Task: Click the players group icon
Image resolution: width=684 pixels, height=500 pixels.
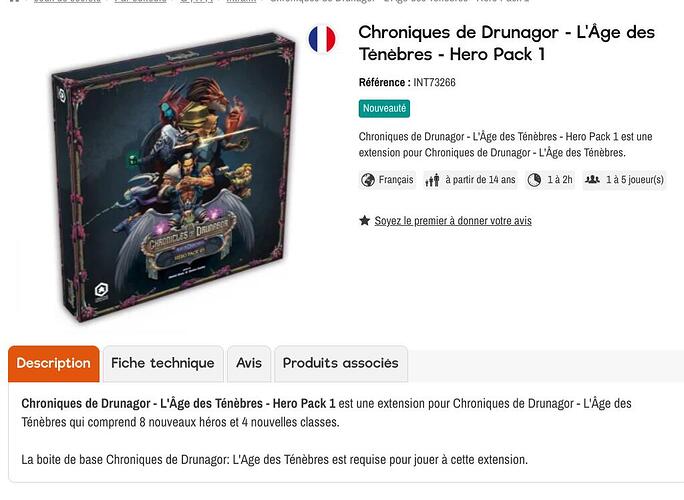Action: click(592, 179)
